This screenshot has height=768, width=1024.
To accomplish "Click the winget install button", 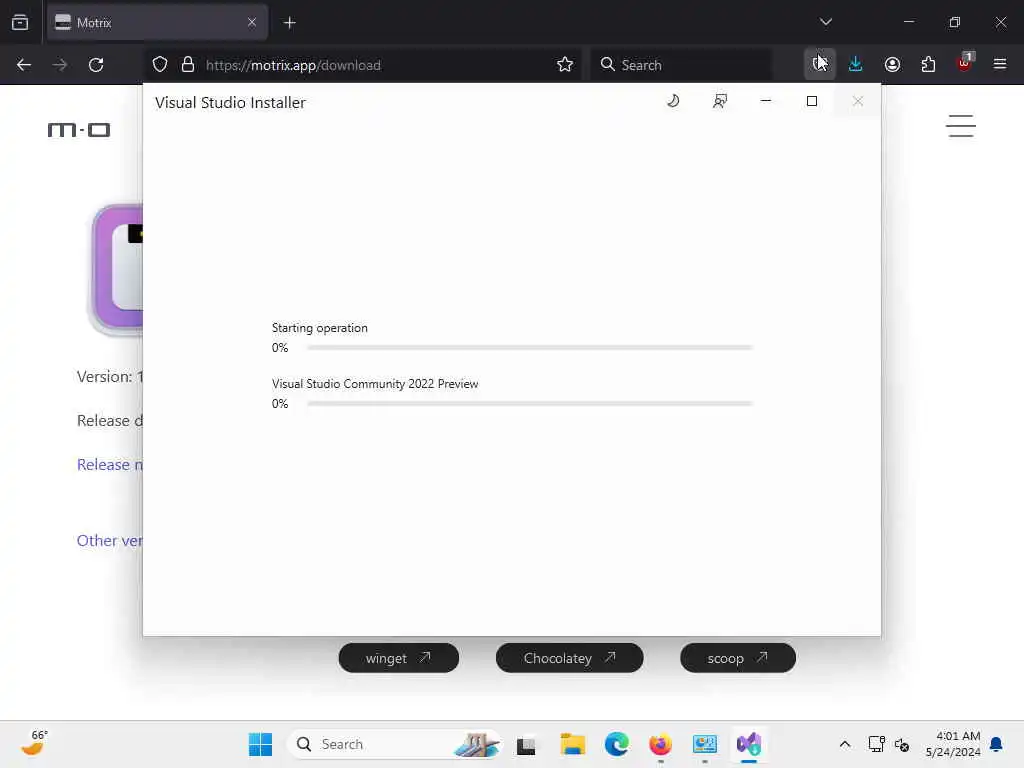I will (x=398, y=658).
